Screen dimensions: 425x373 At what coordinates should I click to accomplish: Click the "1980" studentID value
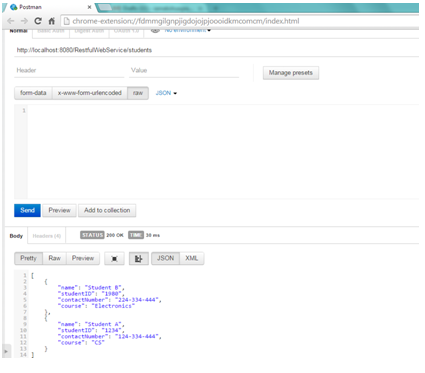[x=113, y=294]
